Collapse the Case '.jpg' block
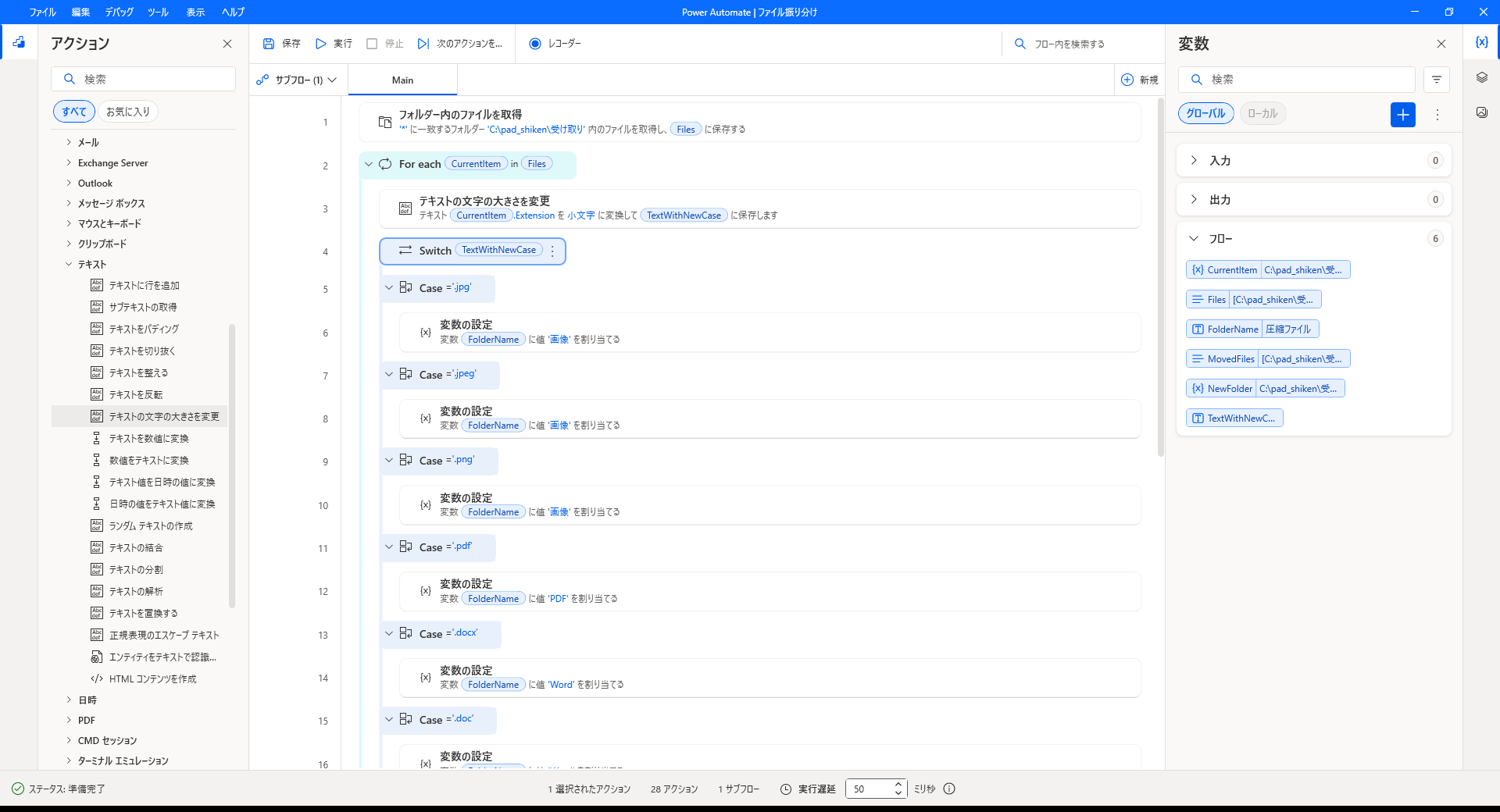 coord(389,288)
